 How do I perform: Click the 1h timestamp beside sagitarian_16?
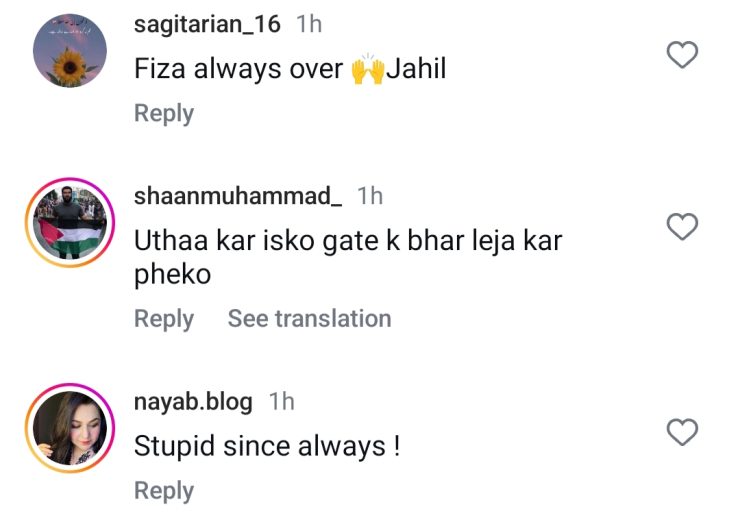pos(309,25)
